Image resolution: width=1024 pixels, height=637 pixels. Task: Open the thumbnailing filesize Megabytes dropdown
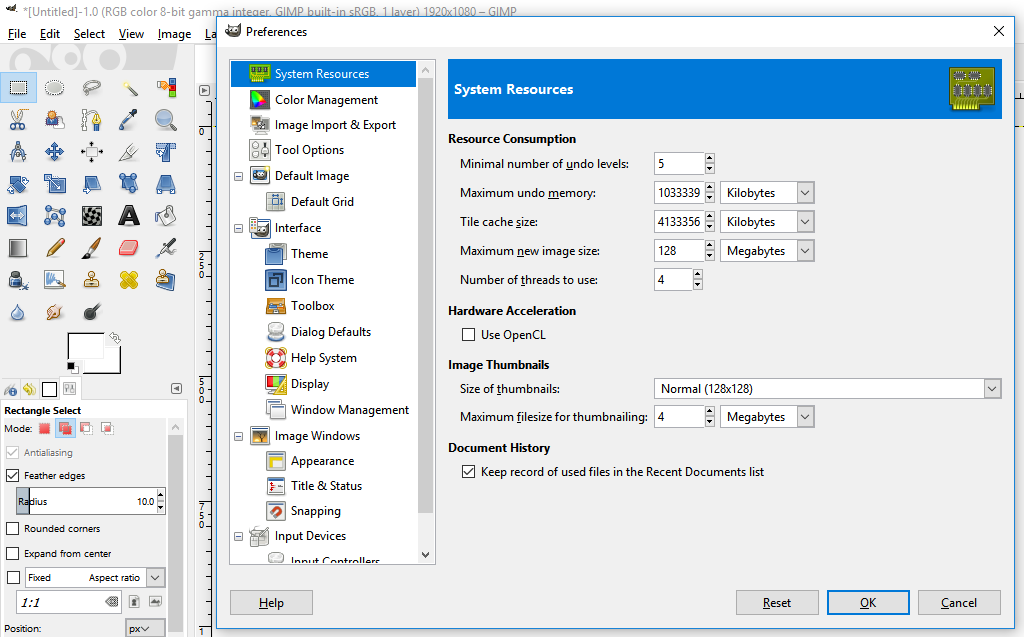pos(767,417)
